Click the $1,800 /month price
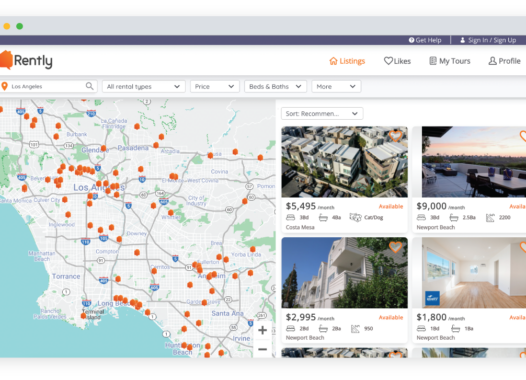This screenshot has height=380, width=526. (440, 317)
